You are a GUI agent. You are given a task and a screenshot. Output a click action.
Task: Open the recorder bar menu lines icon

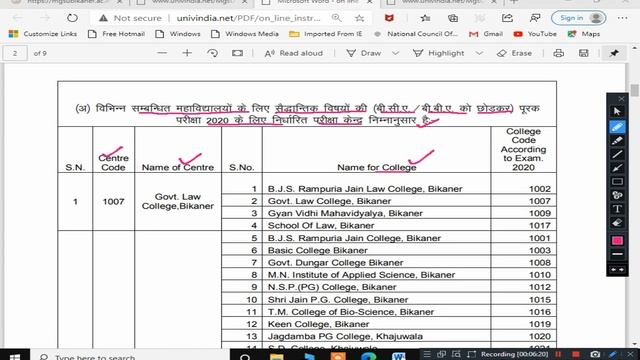click(x=427, y=354)
